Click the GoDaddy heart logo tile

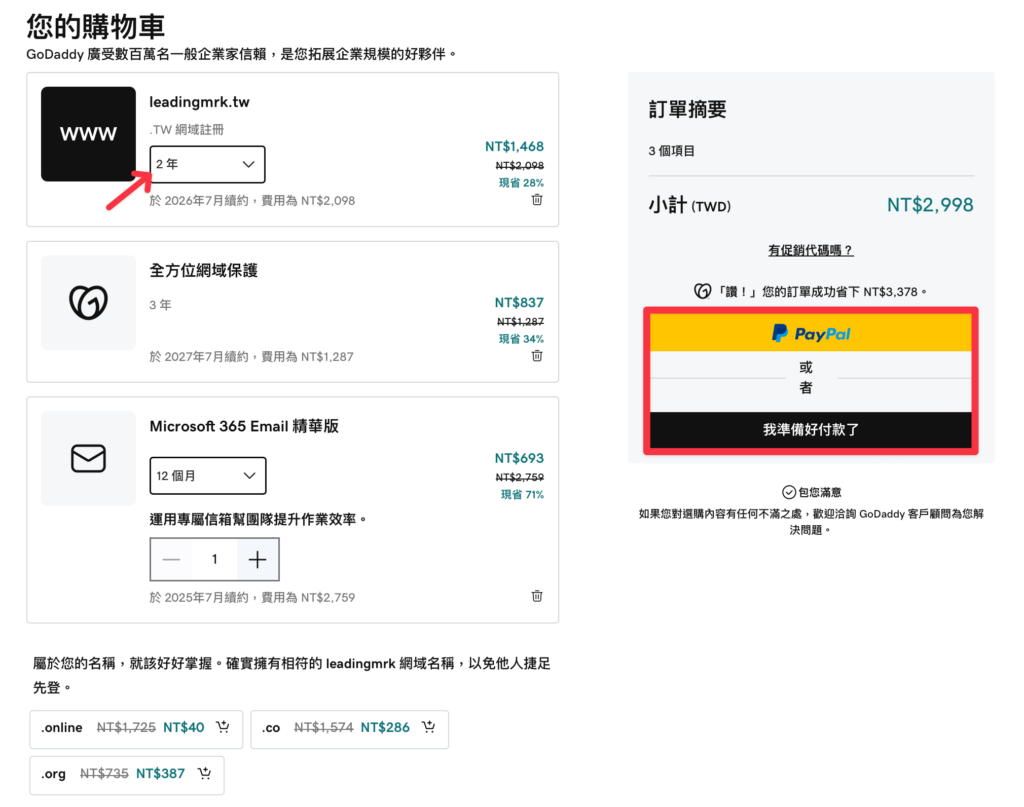point(88,302)
